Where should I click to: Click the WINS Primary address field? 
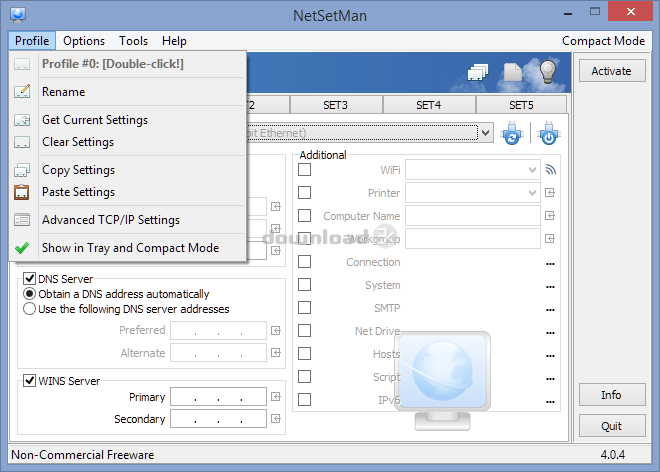click(218, 397)
